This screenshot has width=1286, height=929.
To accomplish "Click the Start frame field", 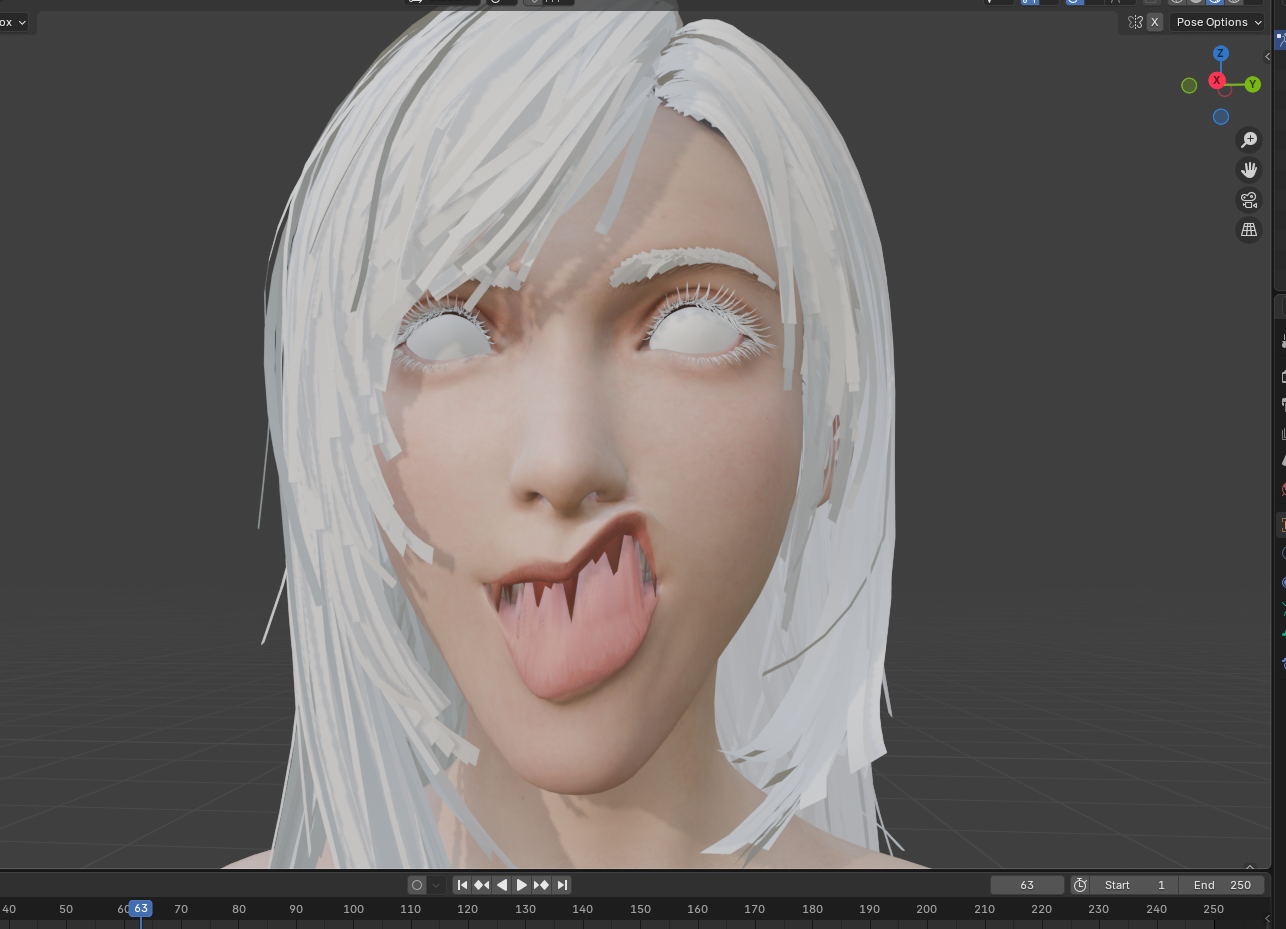I will [x=1135, y=885].
